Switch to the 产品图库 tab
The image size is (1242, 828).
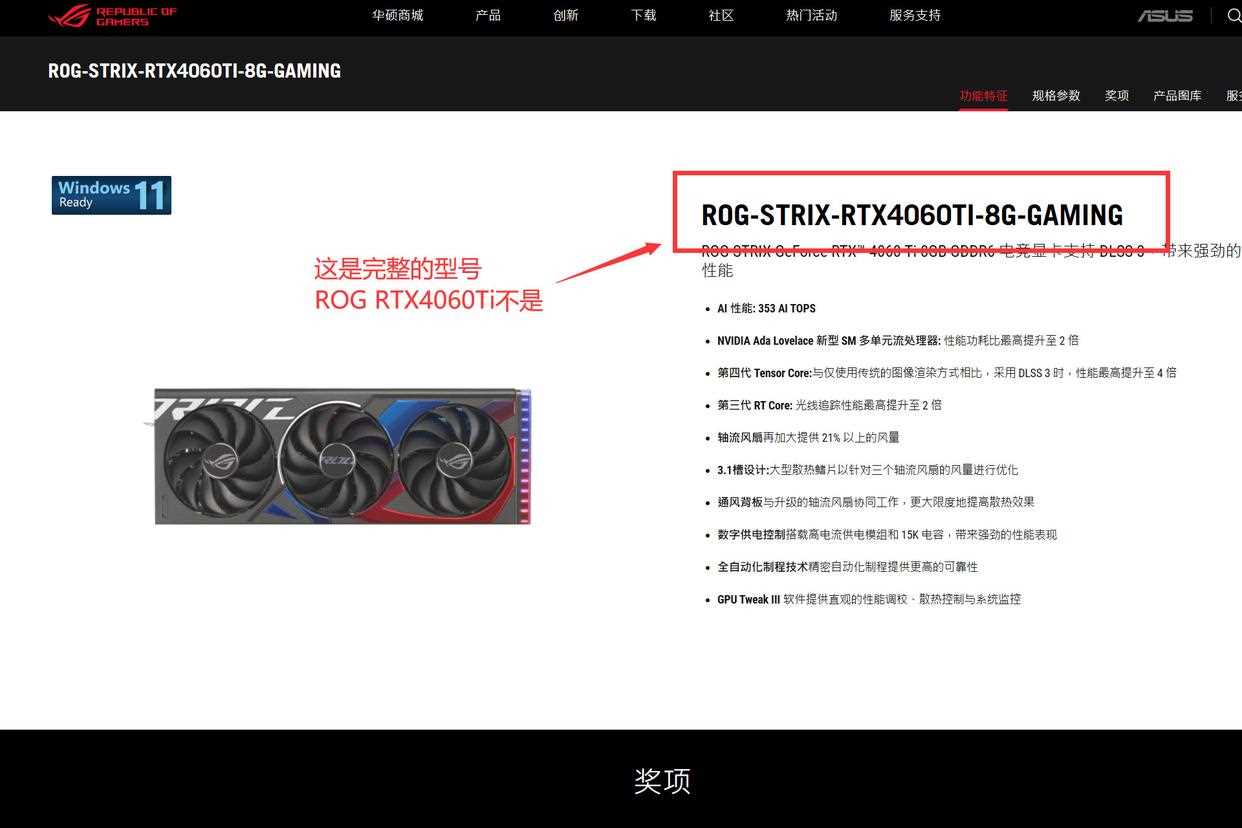(1177, 96)
